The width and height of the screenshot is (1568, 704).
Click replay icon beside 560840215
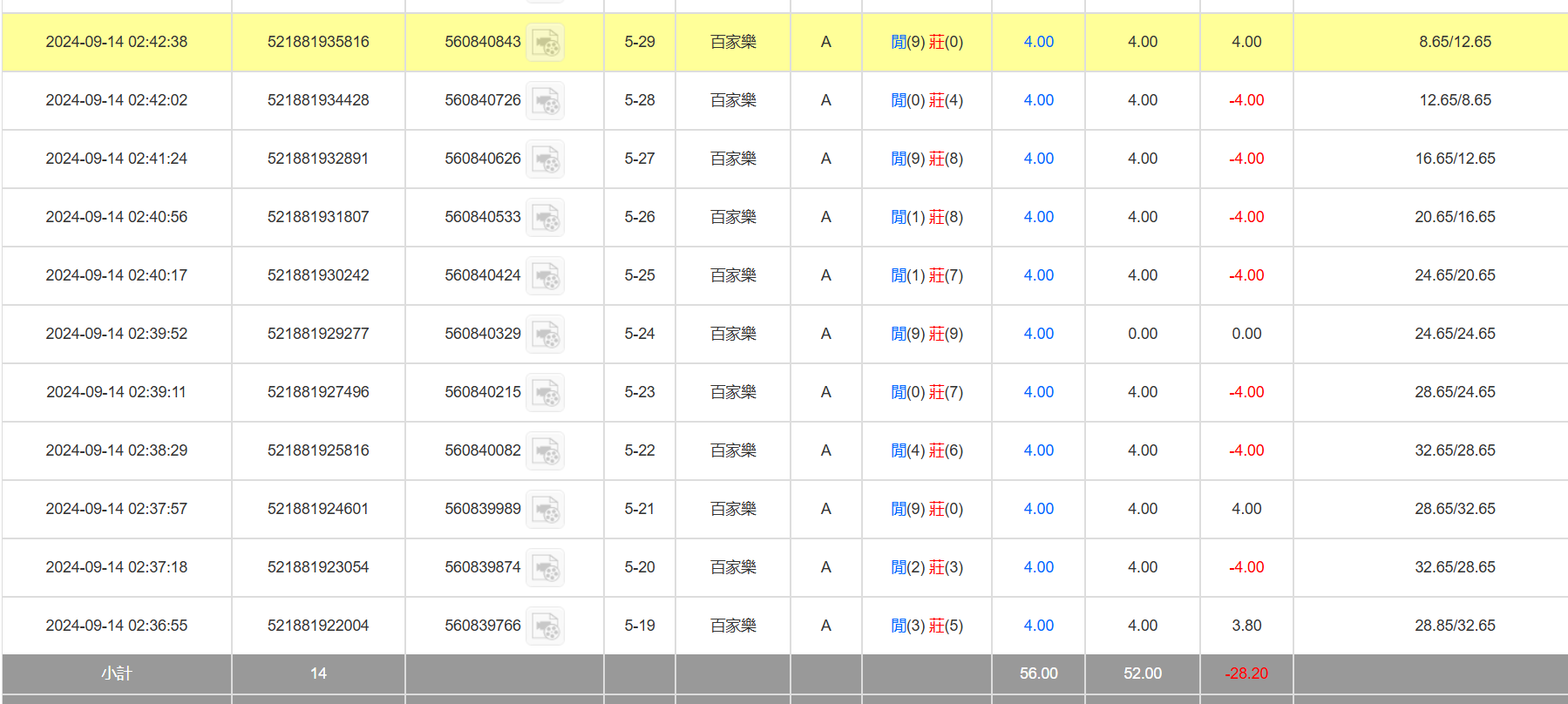coord(546,393)
